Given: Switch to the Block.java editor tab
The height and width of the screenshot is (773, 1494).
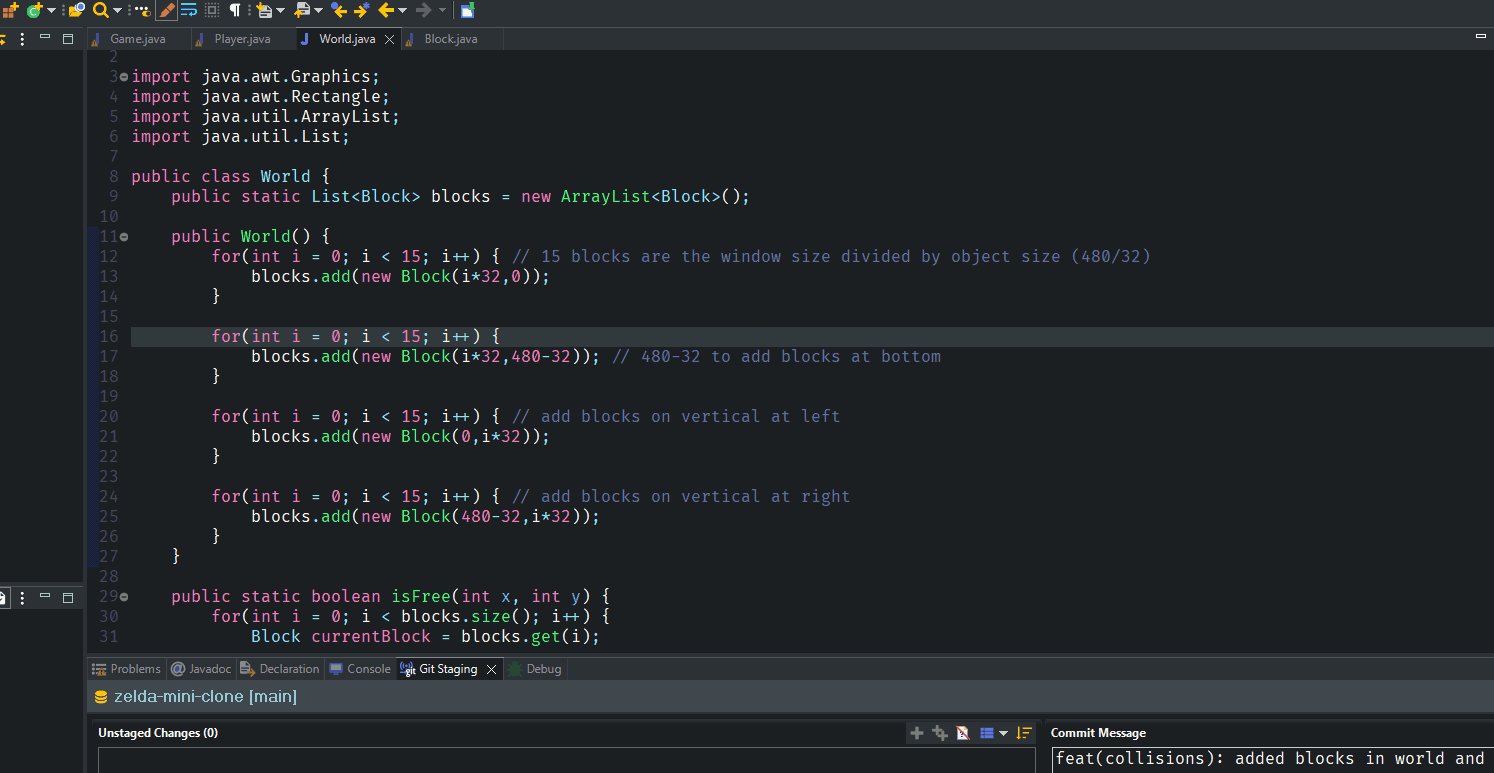Looking at the screenshot, I should tap(451, 39).
